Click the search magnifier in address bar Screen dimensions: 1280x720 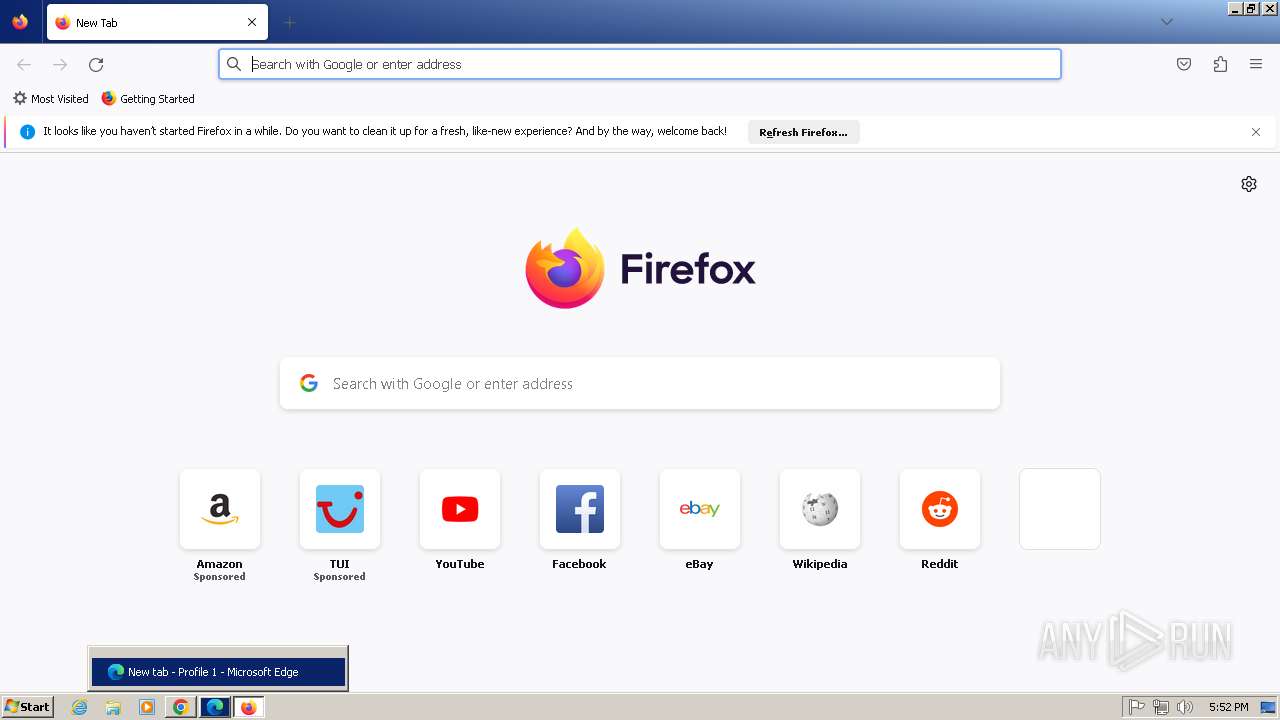(234, 64)
